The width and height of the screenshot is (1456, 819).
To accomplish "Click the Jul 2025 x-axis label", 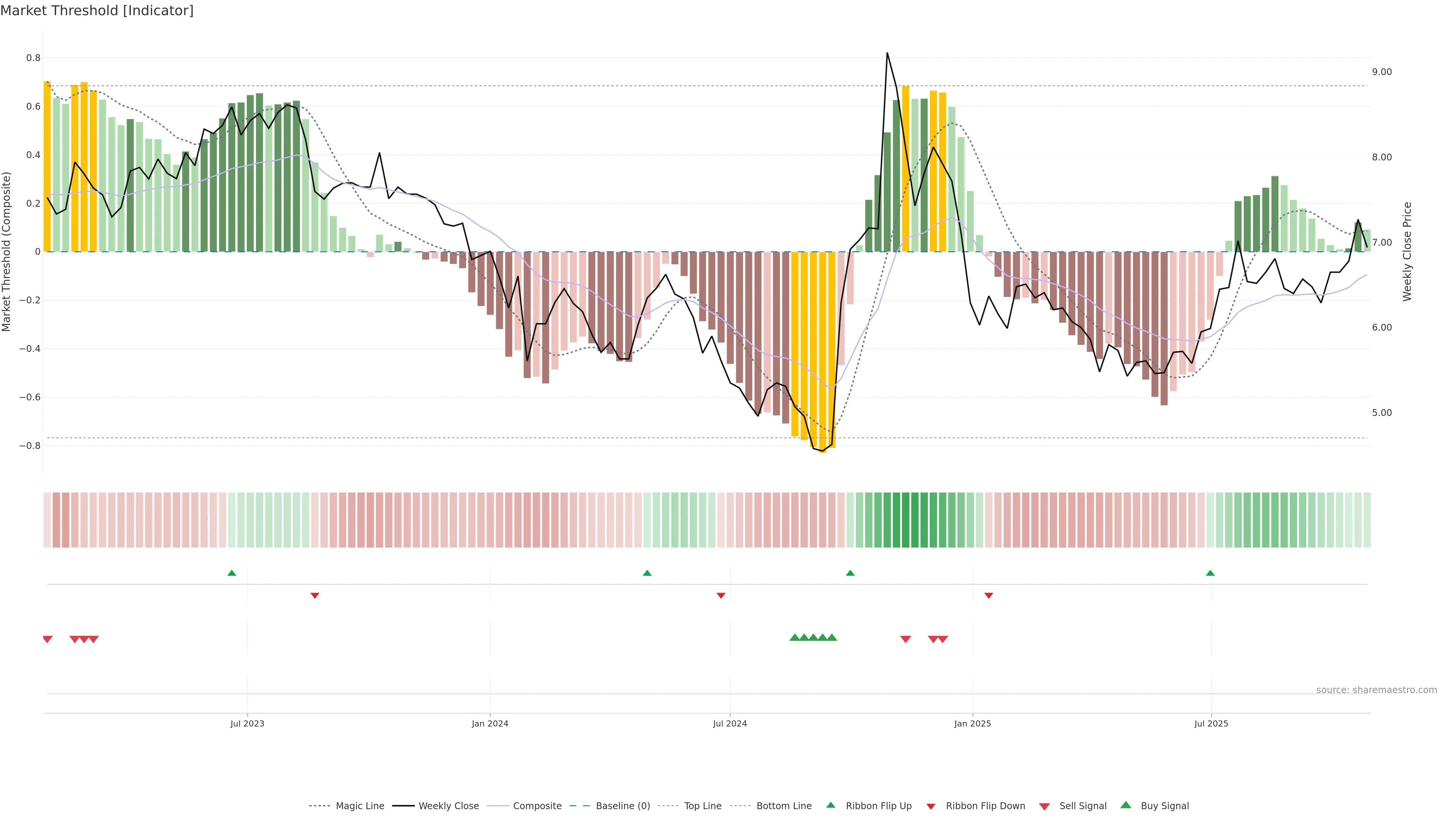I will 1211,723.
